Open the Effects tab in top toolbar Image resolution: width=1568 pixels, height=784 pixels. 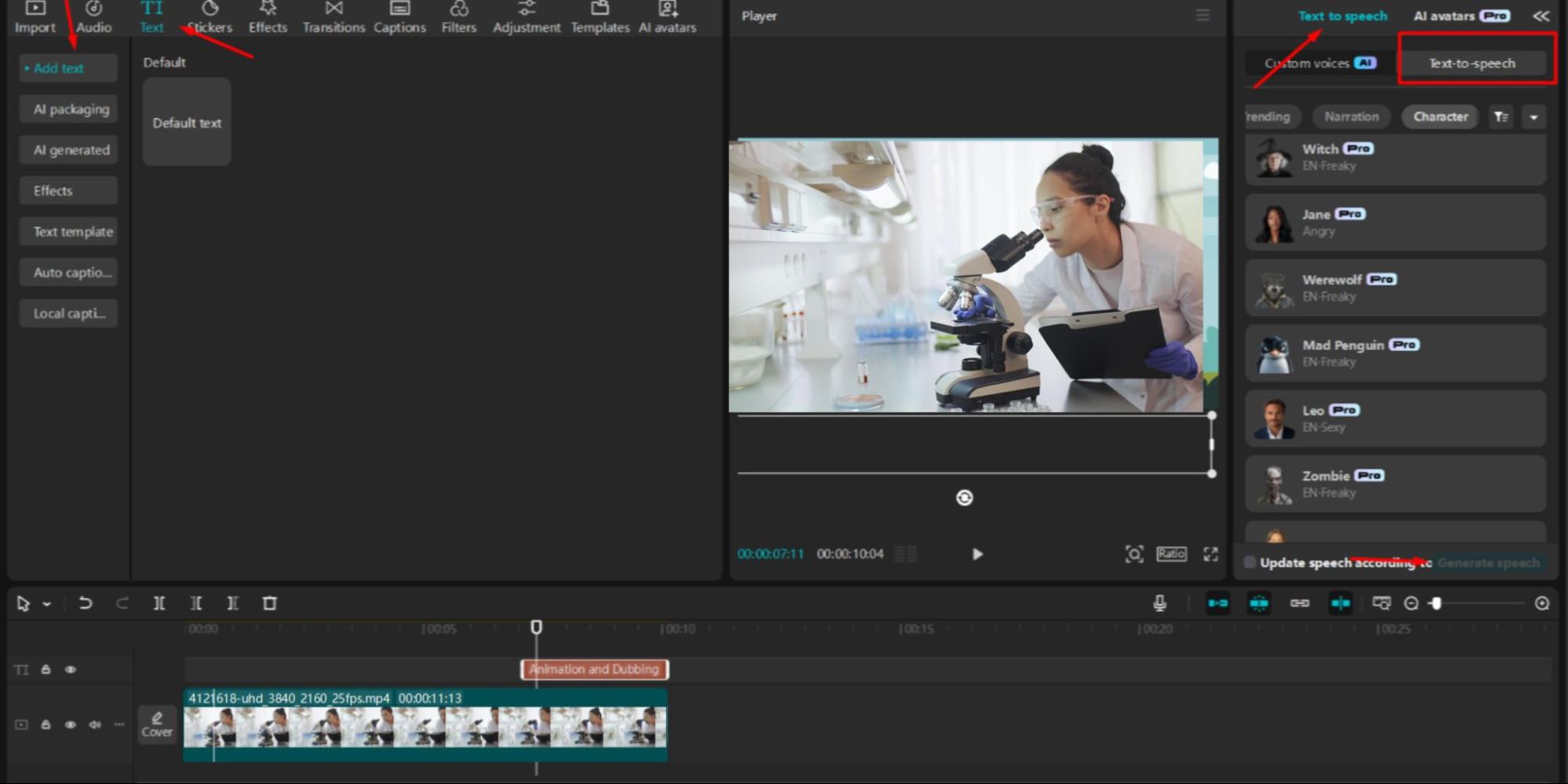[267, 17]
